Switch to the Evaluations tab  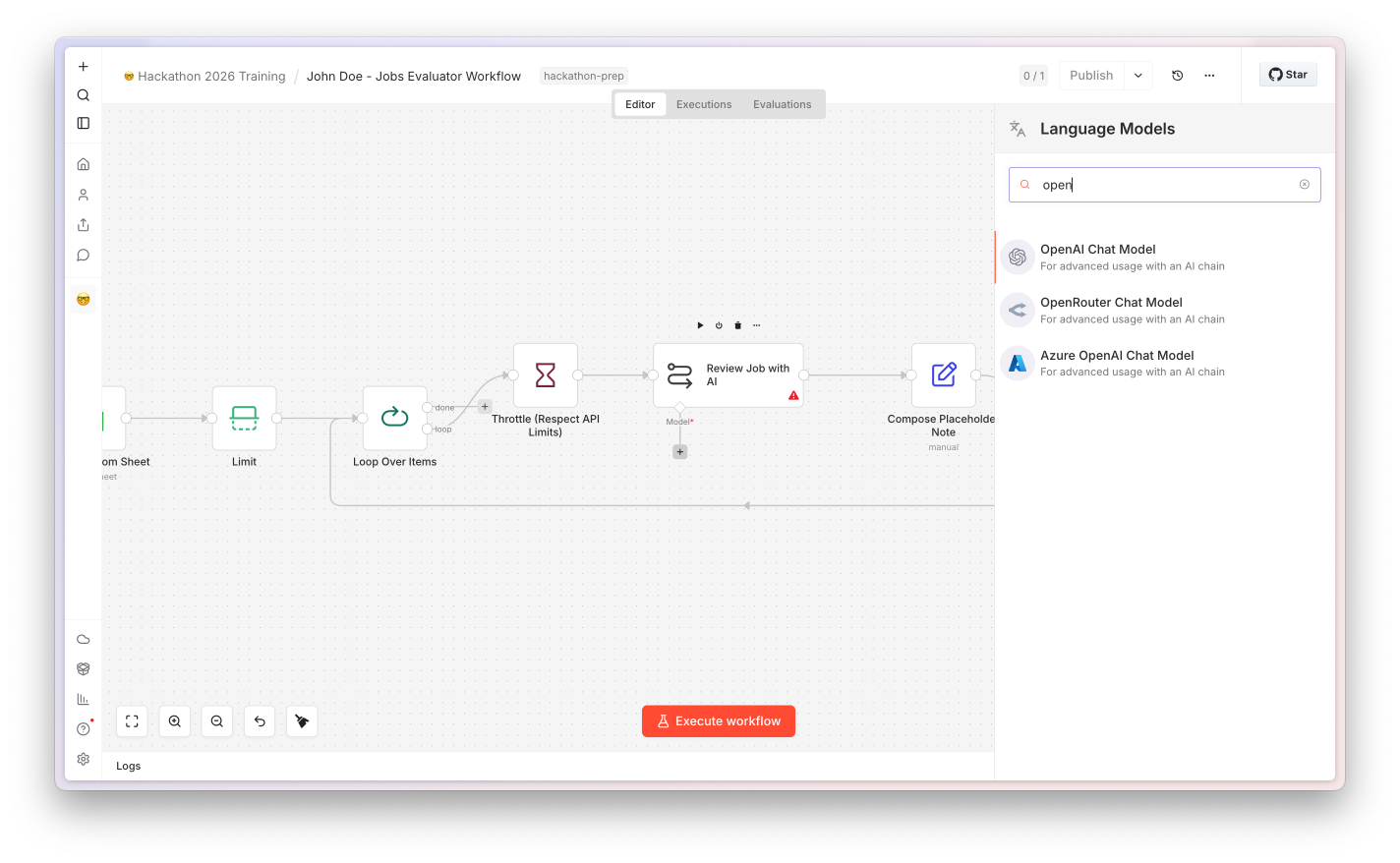coord(783,104)
